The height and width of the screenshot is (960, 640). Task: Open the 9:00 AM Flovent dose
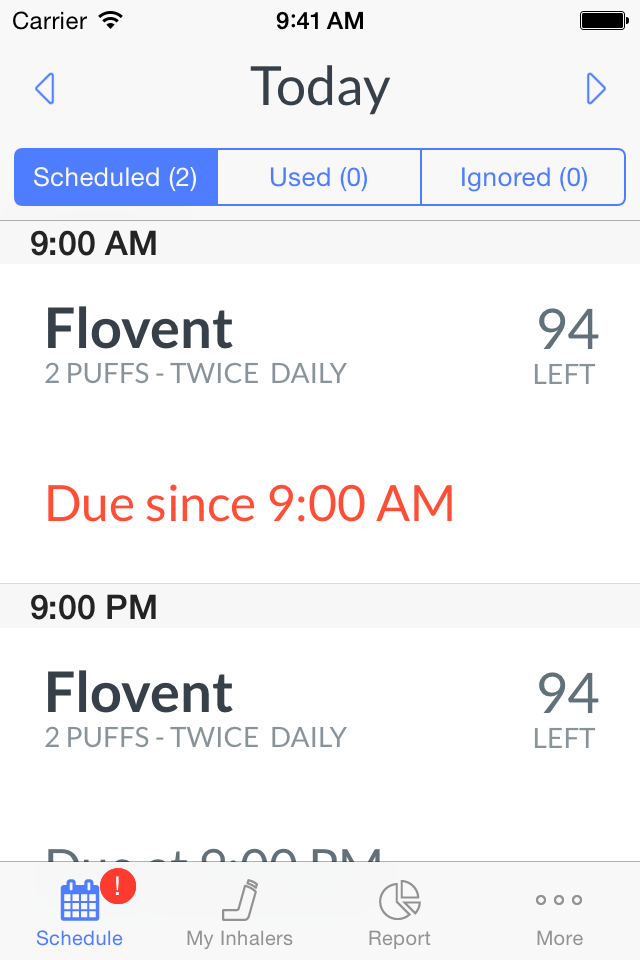click(320, 424)
